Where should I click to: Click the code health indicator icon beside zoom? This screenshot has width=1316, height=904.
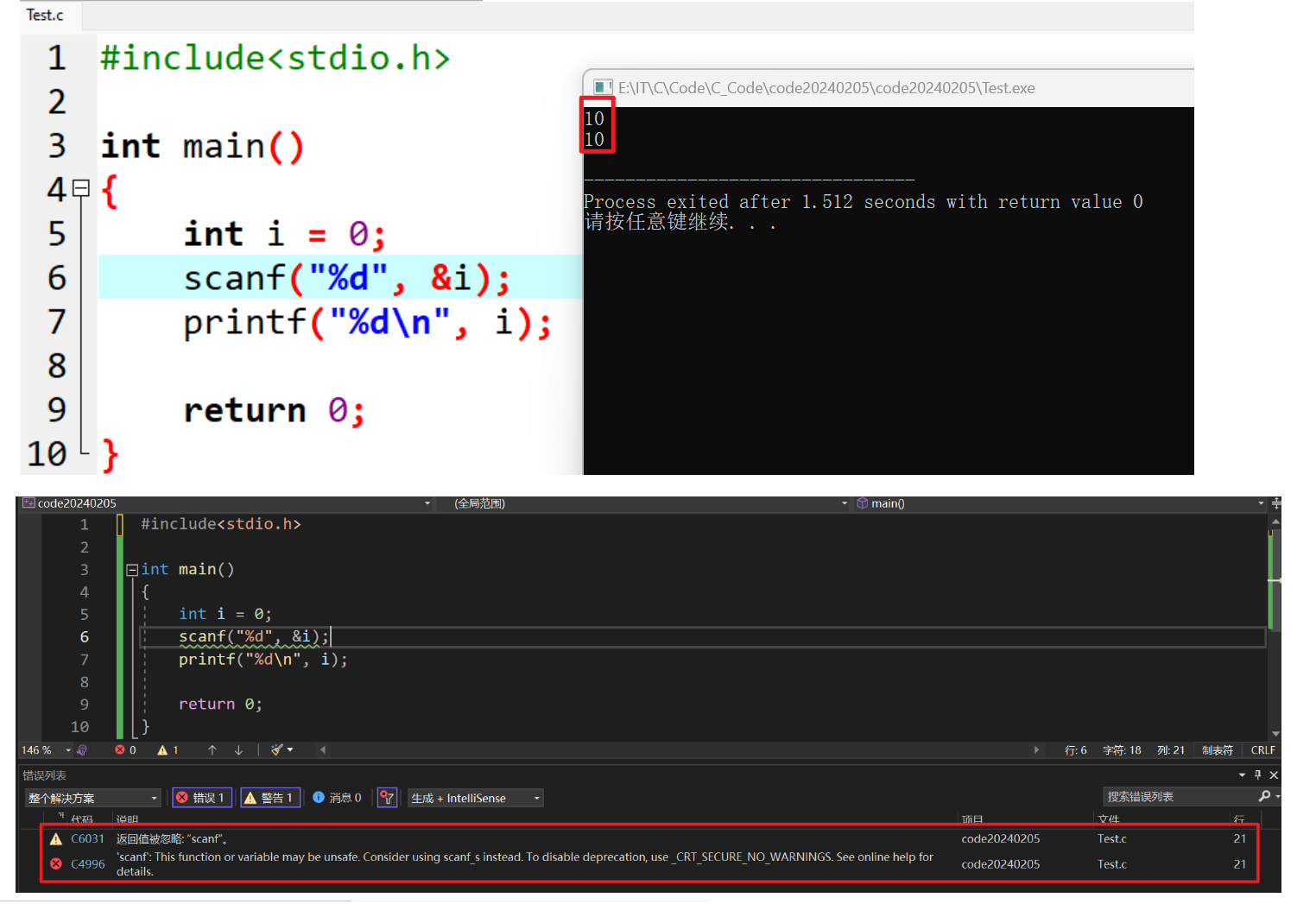[83, 750]
